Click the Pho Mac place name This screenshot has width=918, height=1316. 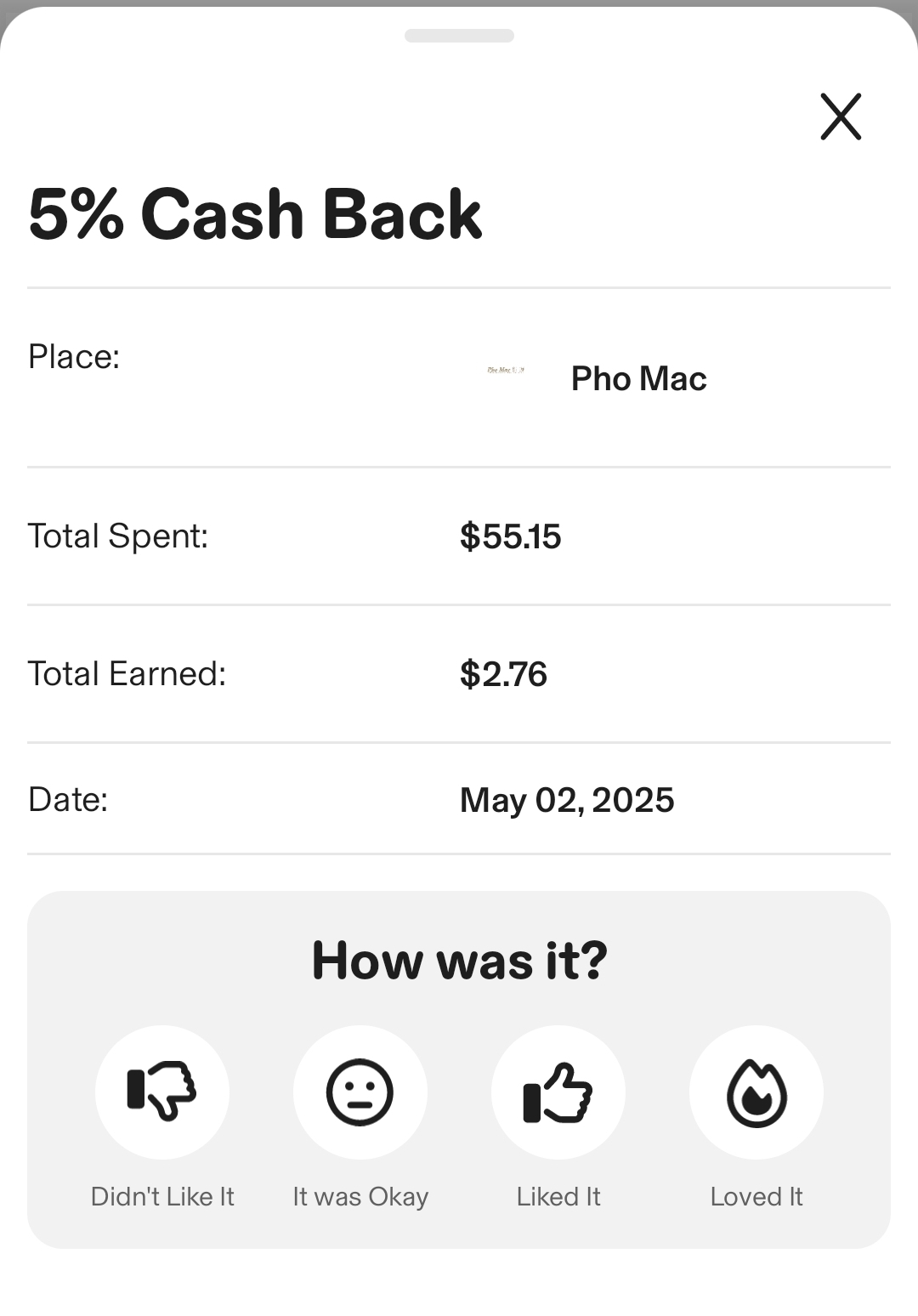coord(638,378)
